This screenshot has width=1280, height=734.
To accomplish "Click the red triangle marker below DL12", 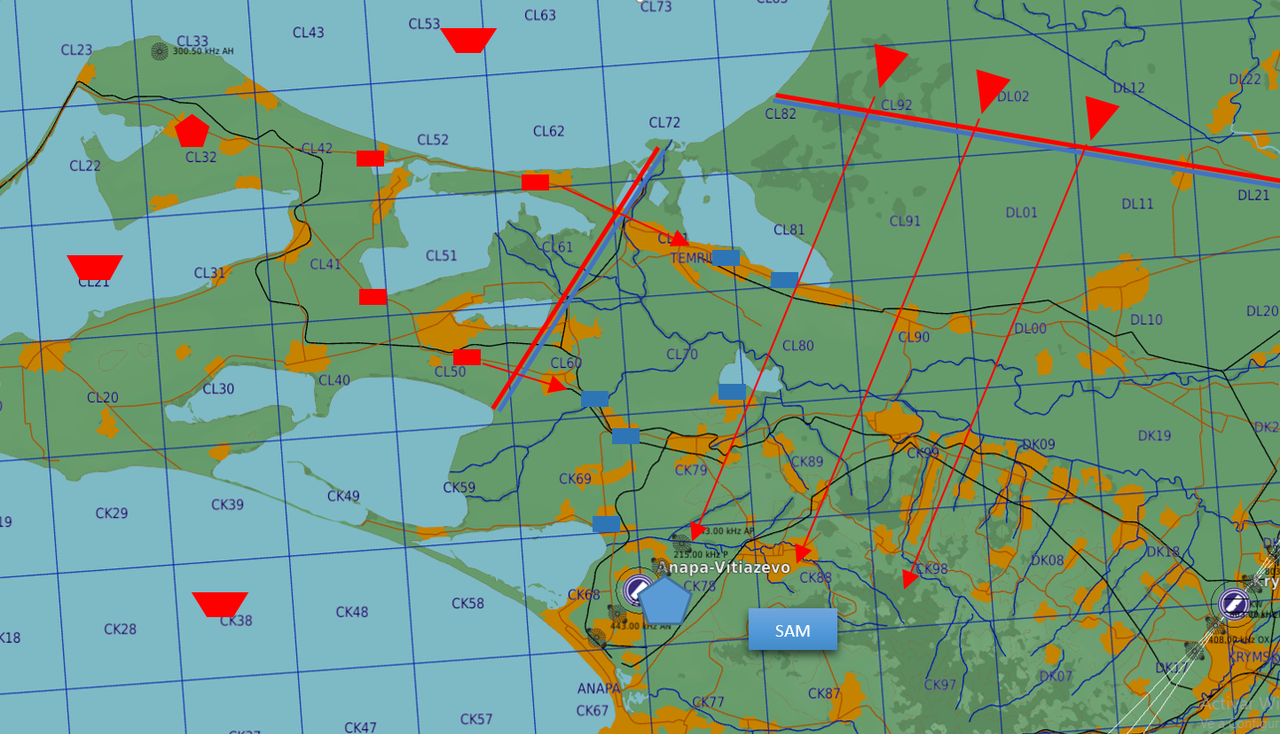I will click(1100, 117).
